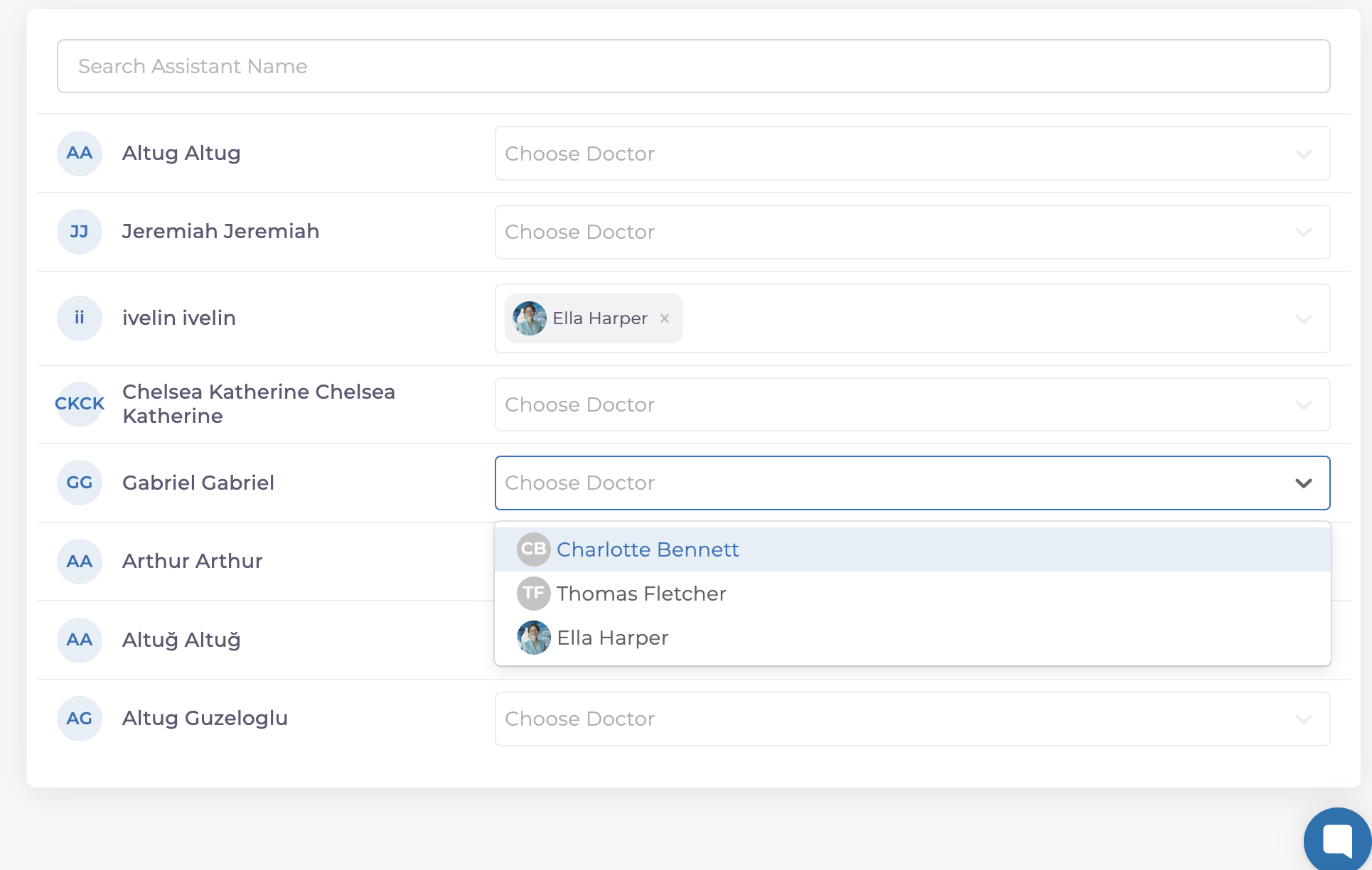Click the Arthur Arthur assistant name
Viewport: 1372px width, 870px height.
pos(193,561)
